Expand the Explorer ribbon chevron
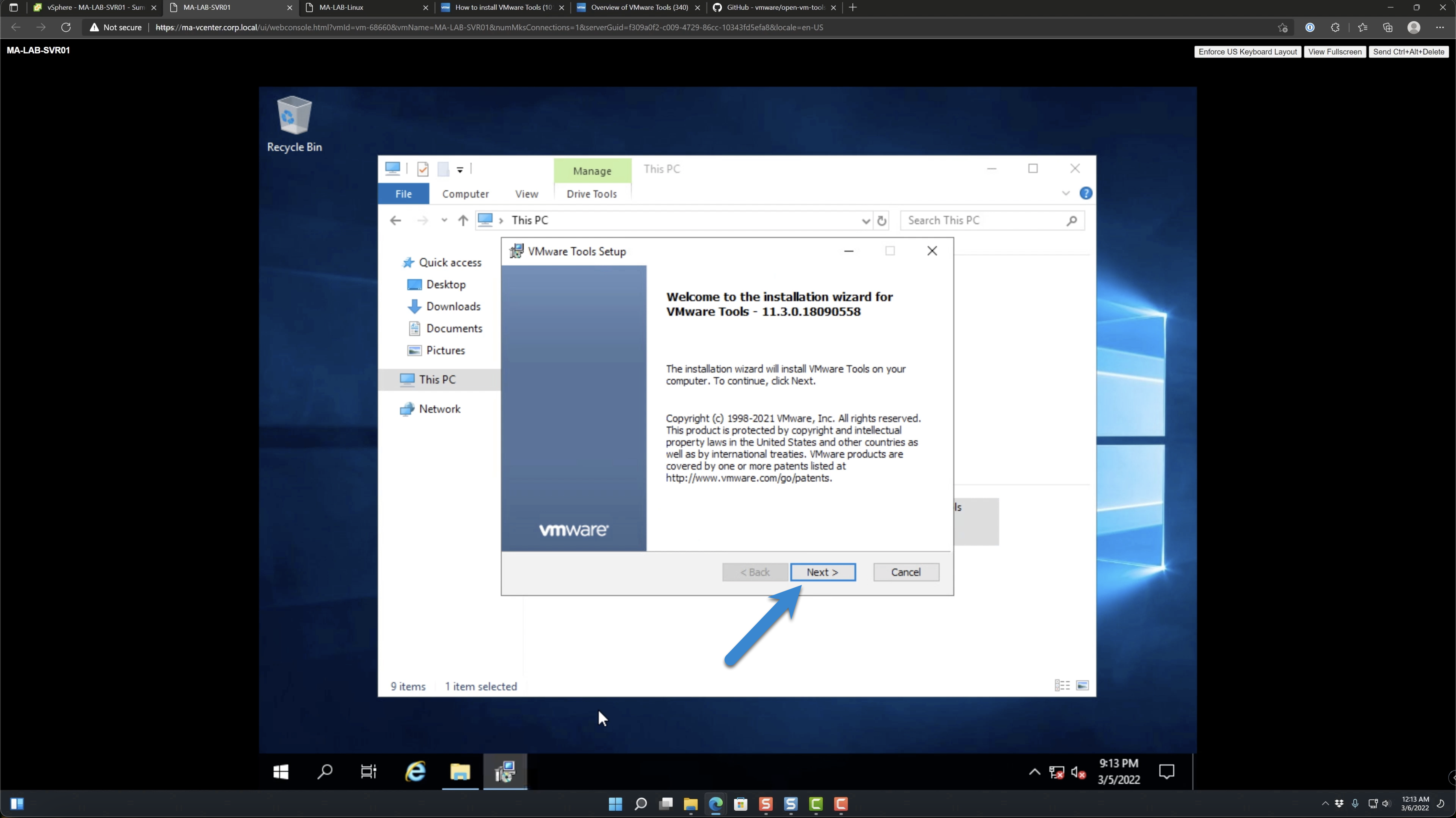Screen dimensions: 1456x818 [x=1066, y=193]
